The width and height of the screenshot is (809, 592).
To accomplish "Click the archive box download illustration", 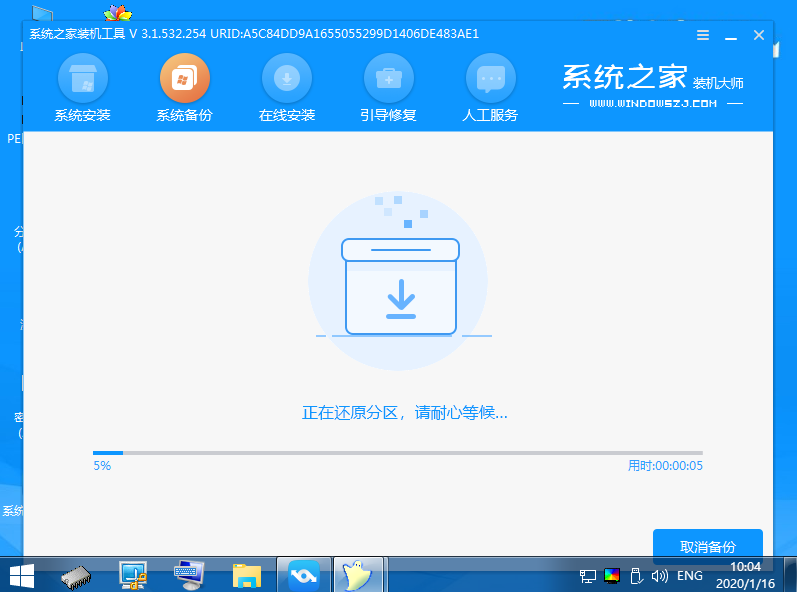I will tap(398, 281).
